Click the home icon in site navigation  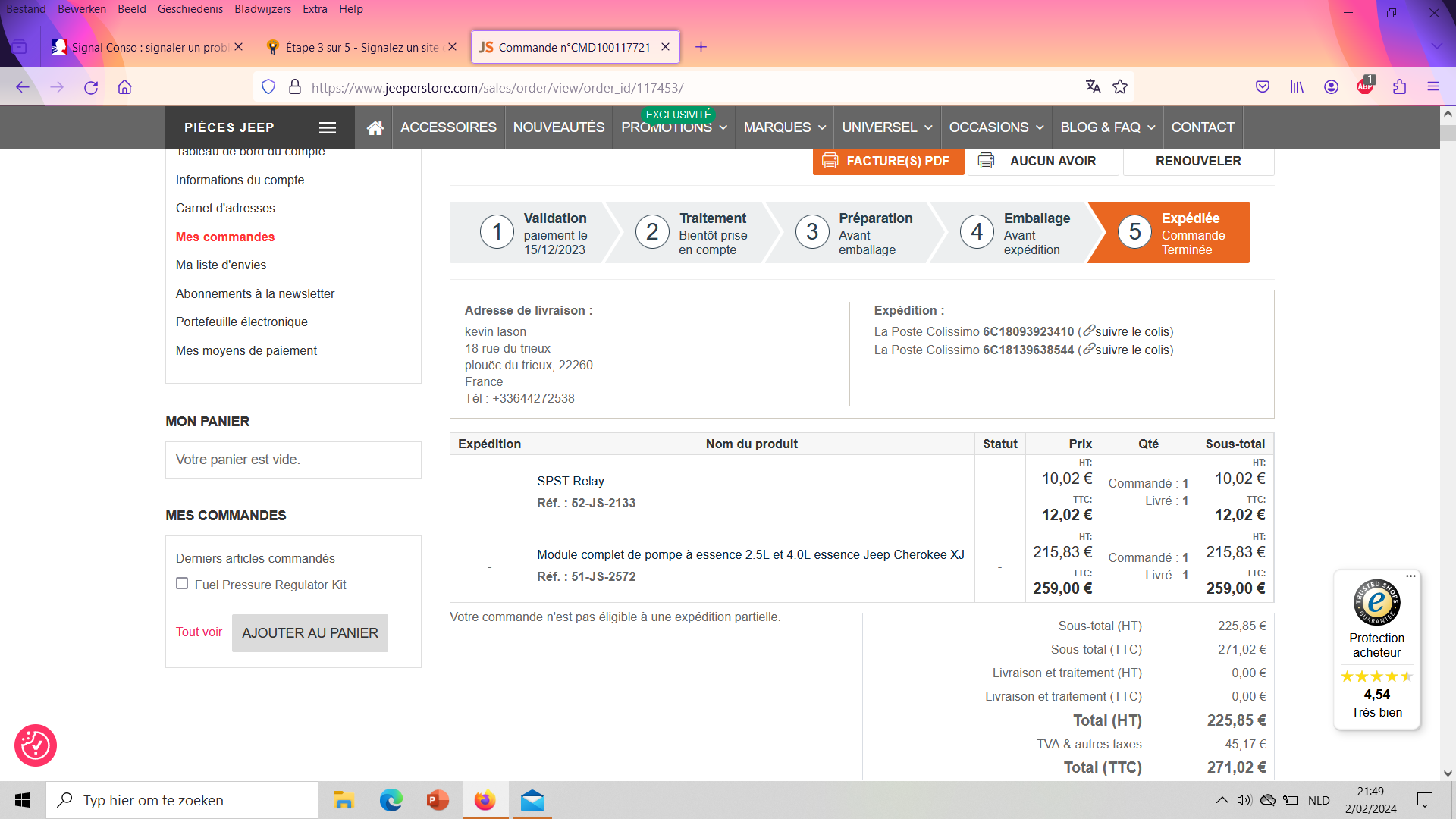[x=375, y=127]
